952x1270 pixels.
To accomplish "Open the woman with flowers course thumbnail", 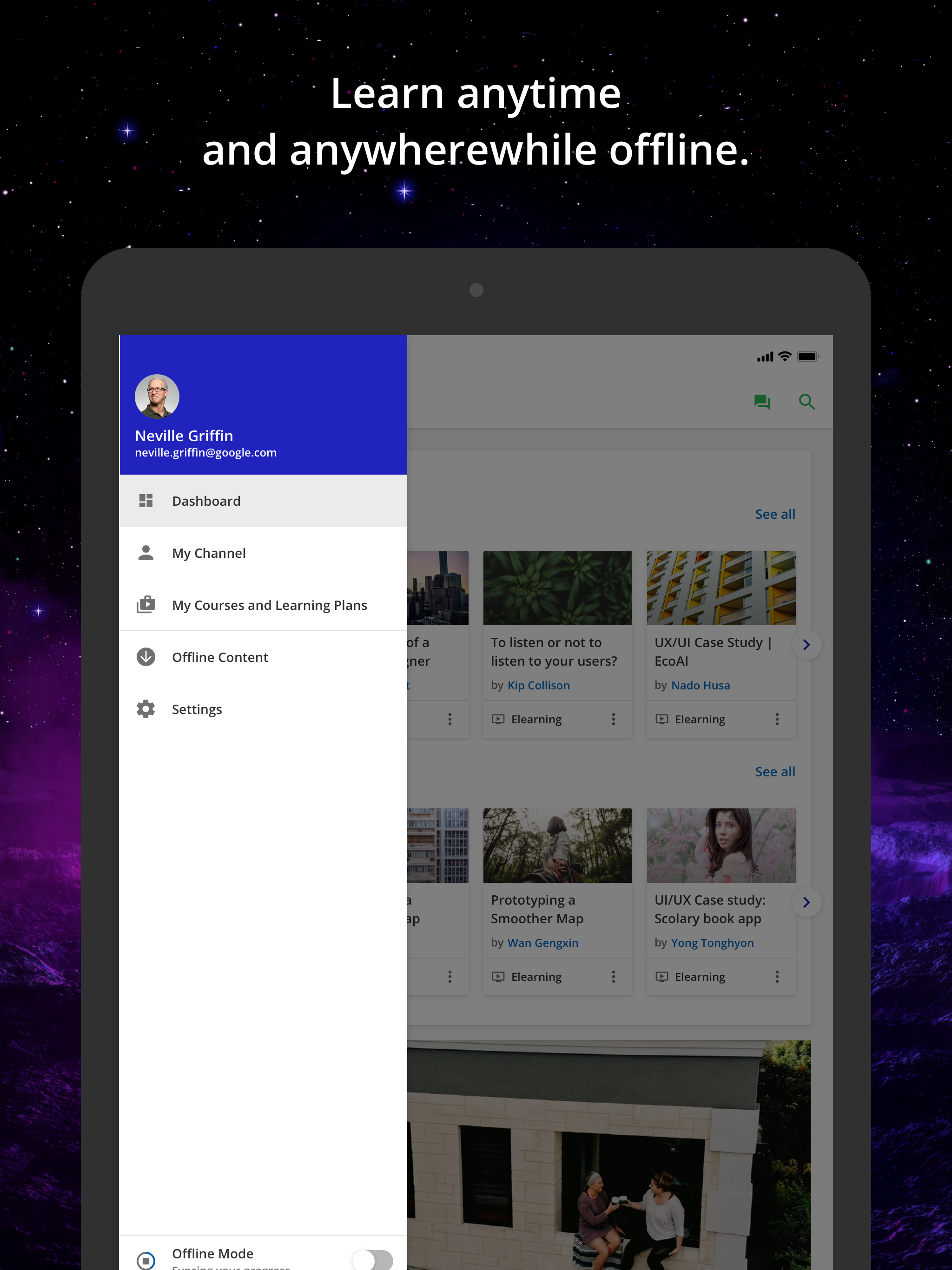I will click(x=721, y=845).
